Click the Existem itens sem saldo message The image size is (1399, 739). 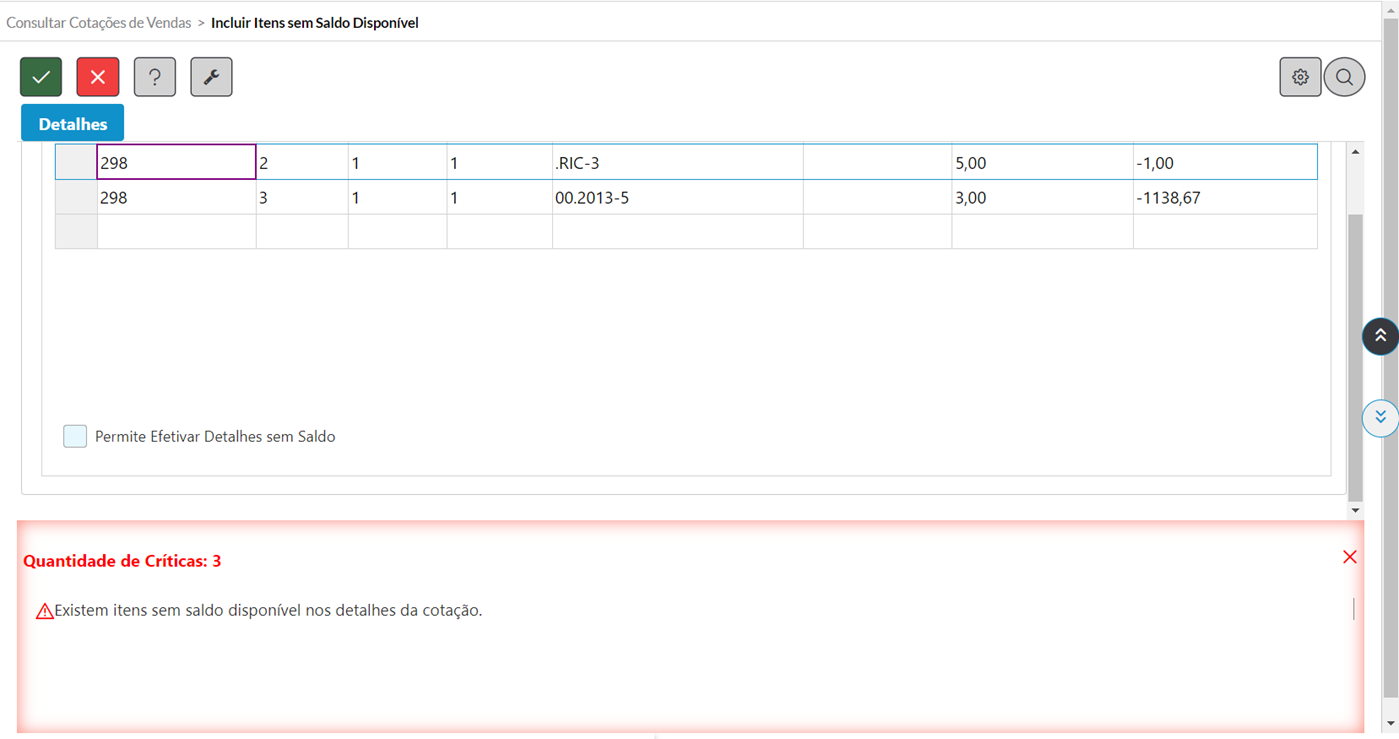click(x=268, y=610)
